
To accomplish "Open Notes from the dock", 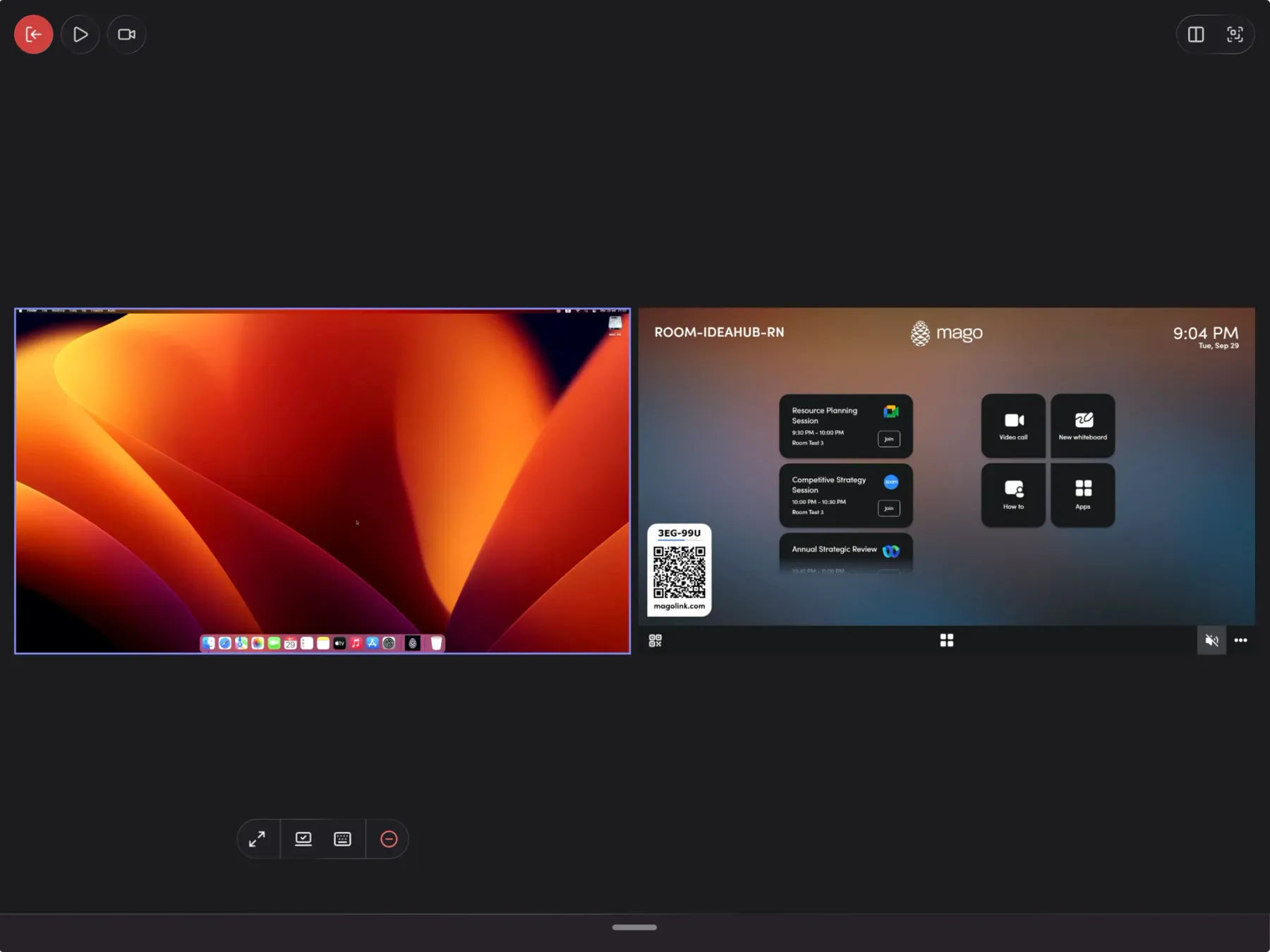I will pyautogui.click(x=323, y=643).
